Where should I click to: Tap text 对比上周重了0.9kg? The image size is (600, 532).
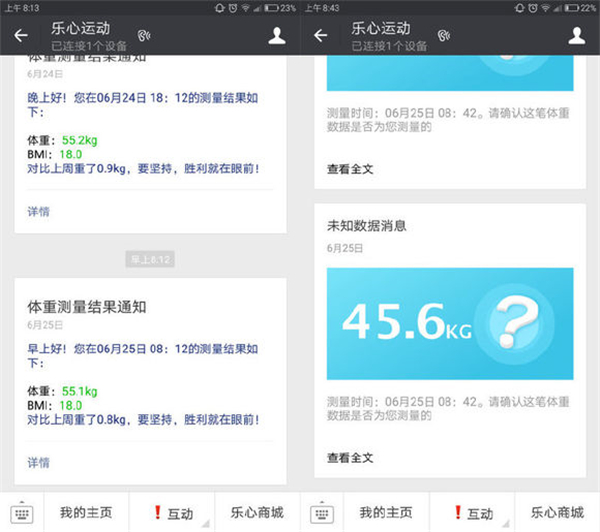coord(77,168)
